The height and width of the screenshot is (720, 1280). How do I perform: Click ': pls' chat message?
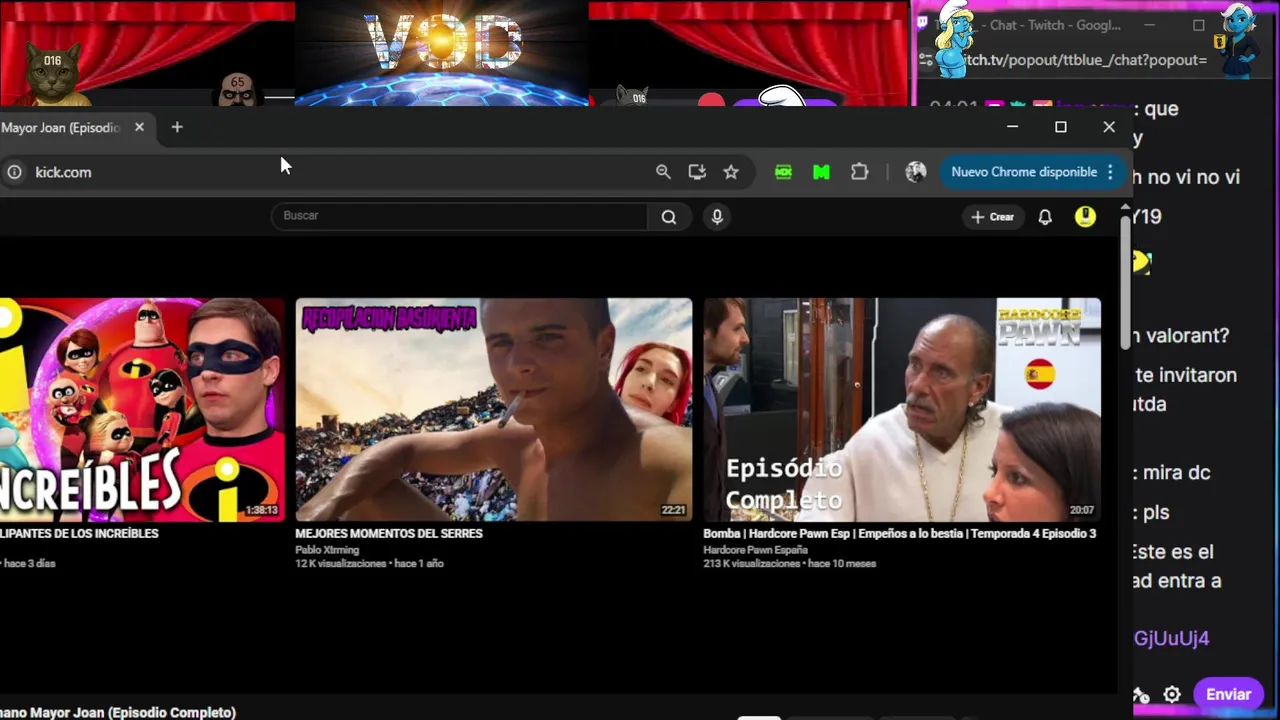click(x=1151, y=512)
